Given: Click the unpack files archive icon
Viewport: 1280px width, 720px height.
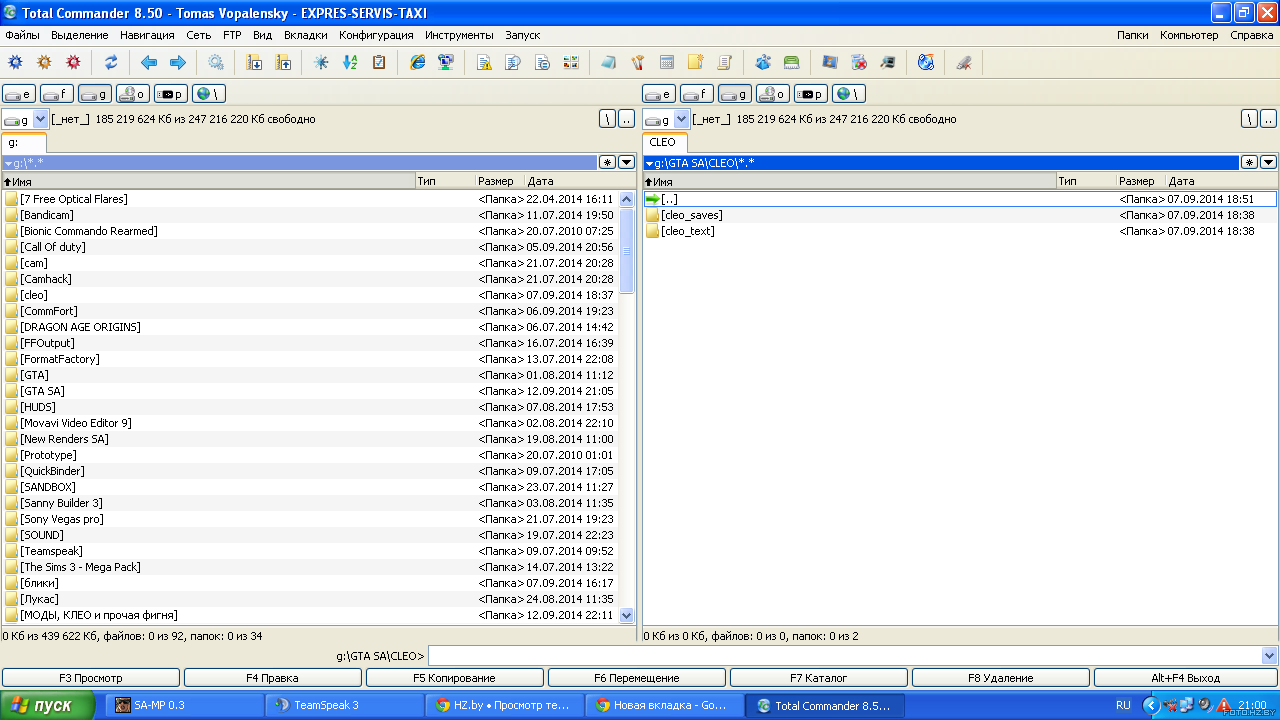Looking at the screenshot, I should [283, 62].
